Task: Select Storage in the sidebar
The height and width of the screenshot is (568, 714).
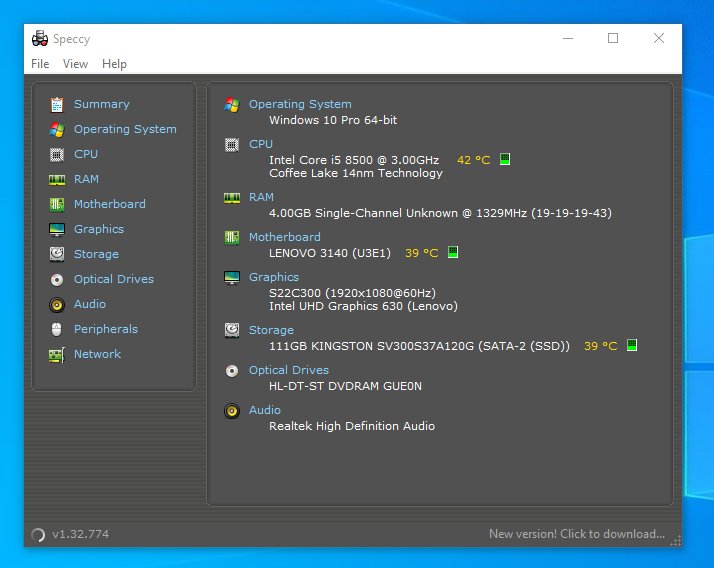Action: pos(96,254)
